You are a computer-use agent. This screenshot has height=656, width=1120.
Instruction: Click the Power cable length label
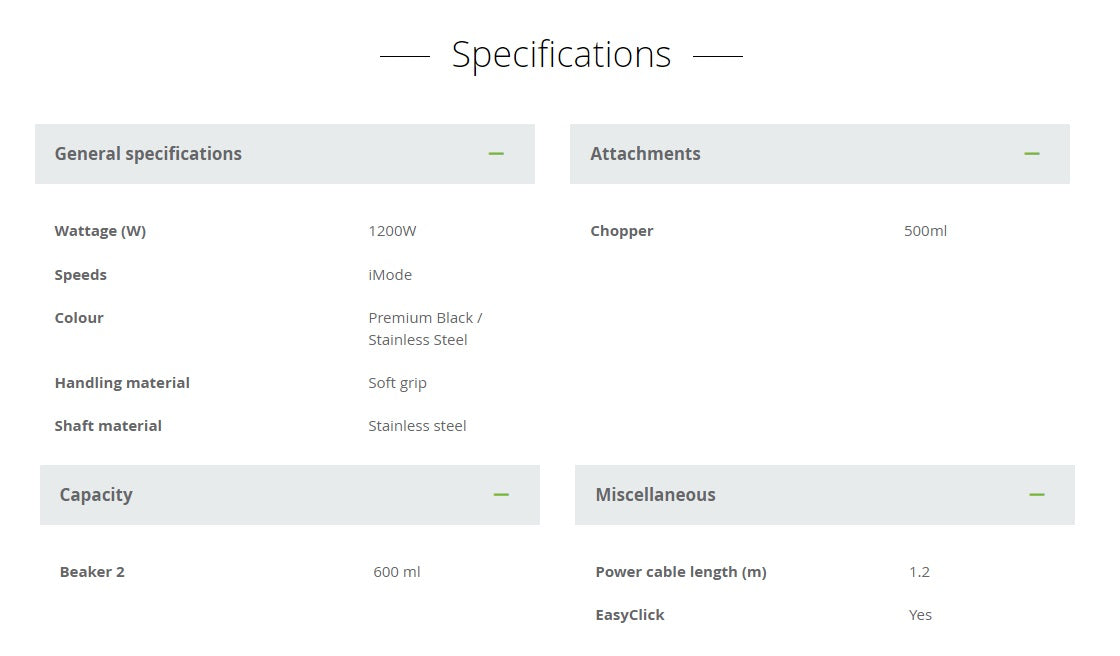(x=680, y=572)
